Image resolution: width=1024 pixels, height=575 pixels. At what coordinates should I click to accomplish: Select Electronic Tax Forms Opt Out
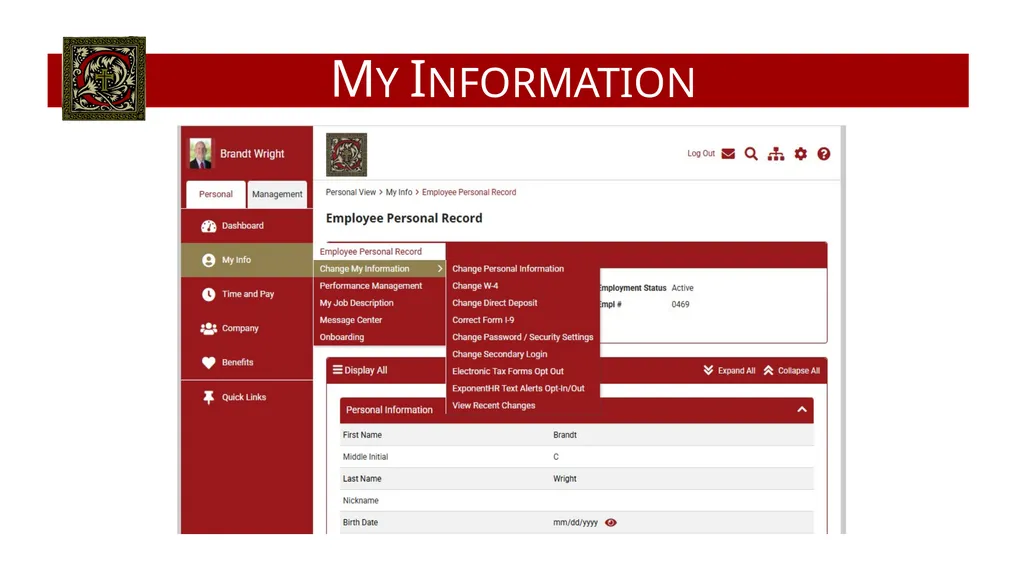[x=507, y=370]
